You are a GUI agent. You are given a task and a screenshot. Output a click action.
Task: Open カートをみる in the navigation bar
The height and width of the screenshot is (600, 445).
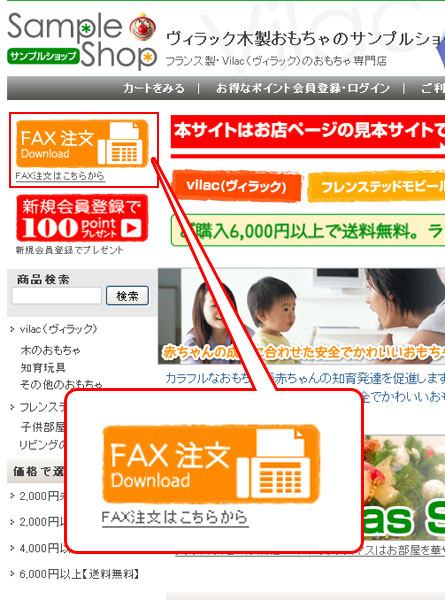click(154, 88)
